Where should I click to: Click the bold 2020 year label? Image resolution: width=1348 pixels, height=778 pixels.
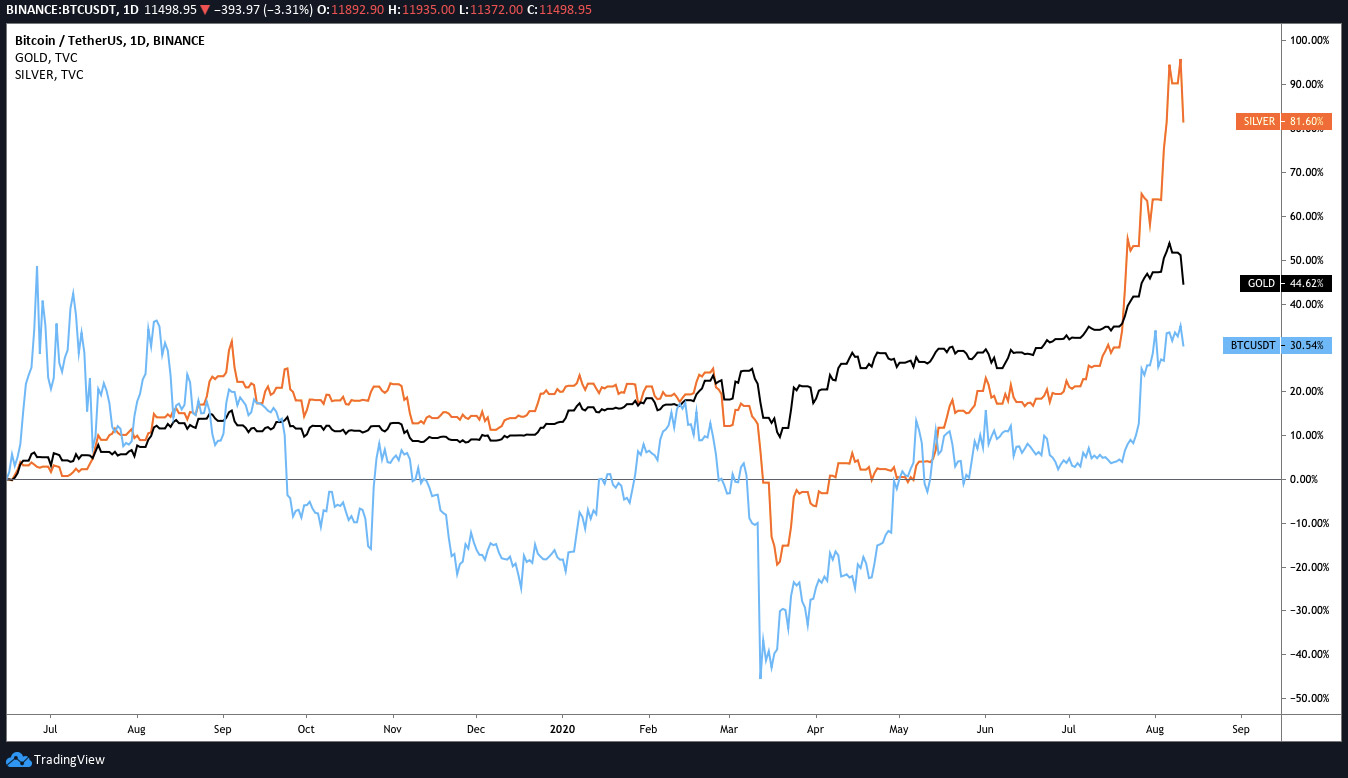[563, 729]
